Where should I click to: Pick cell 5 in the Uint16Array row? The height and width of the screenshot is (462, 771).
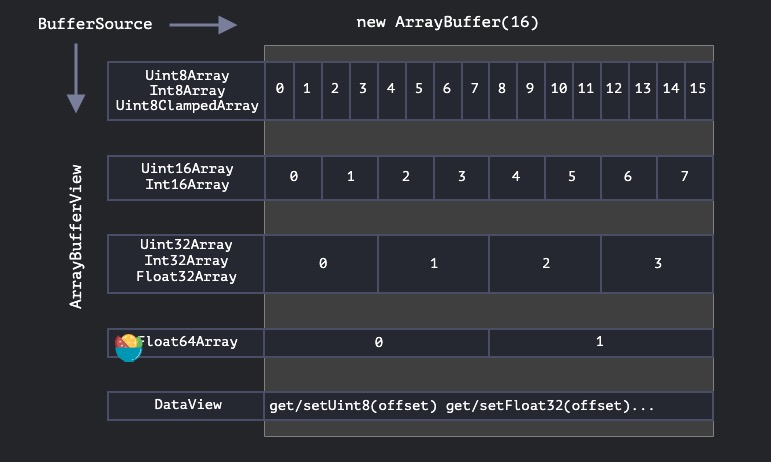(x=572, y=178)
